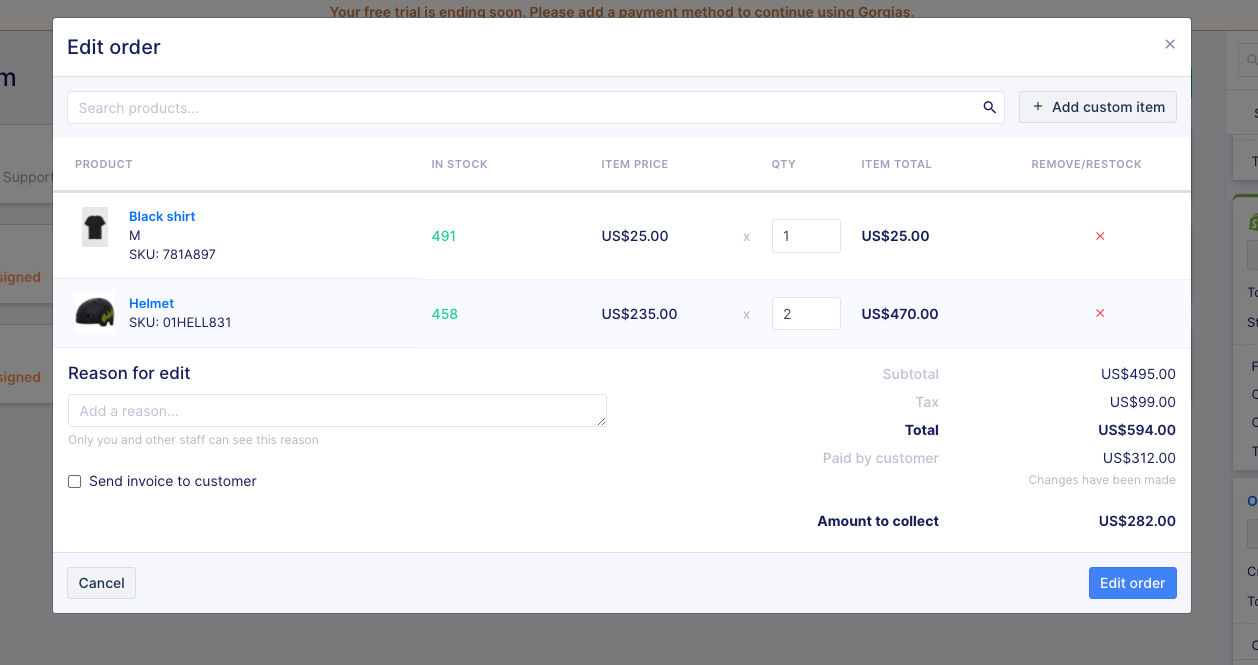Cancel the order edit
This screenshot has width=1258, height=665.
click(101, 583)
